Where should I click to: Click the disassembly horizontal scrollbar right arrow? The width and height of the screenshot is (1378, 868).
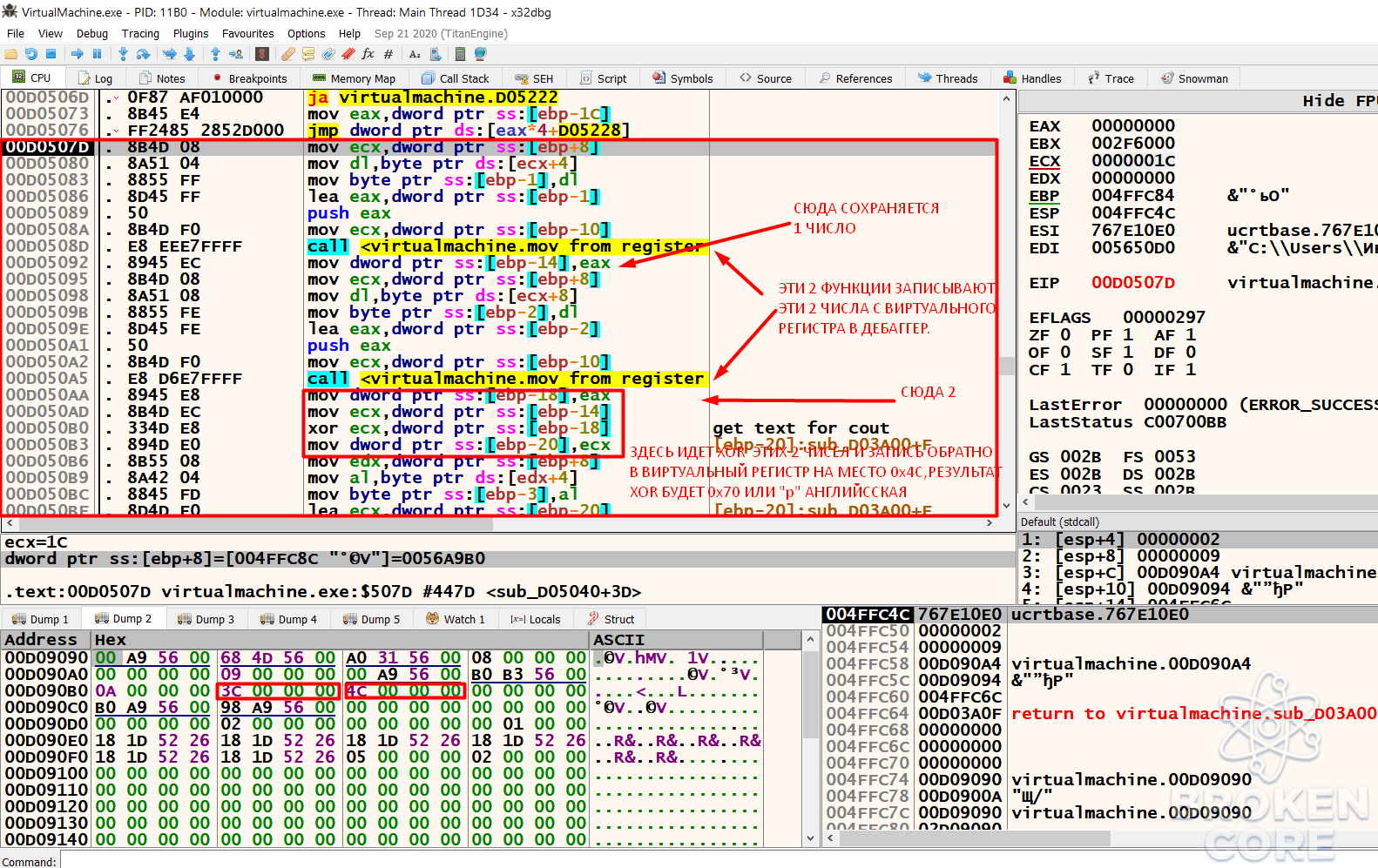tap(990, 523)
